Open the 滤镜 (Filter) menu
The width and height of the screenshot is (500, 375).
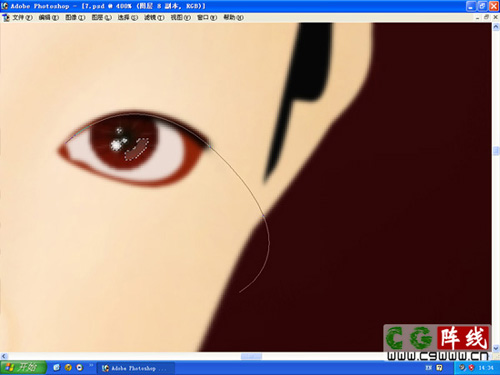[x=154, y=17]
